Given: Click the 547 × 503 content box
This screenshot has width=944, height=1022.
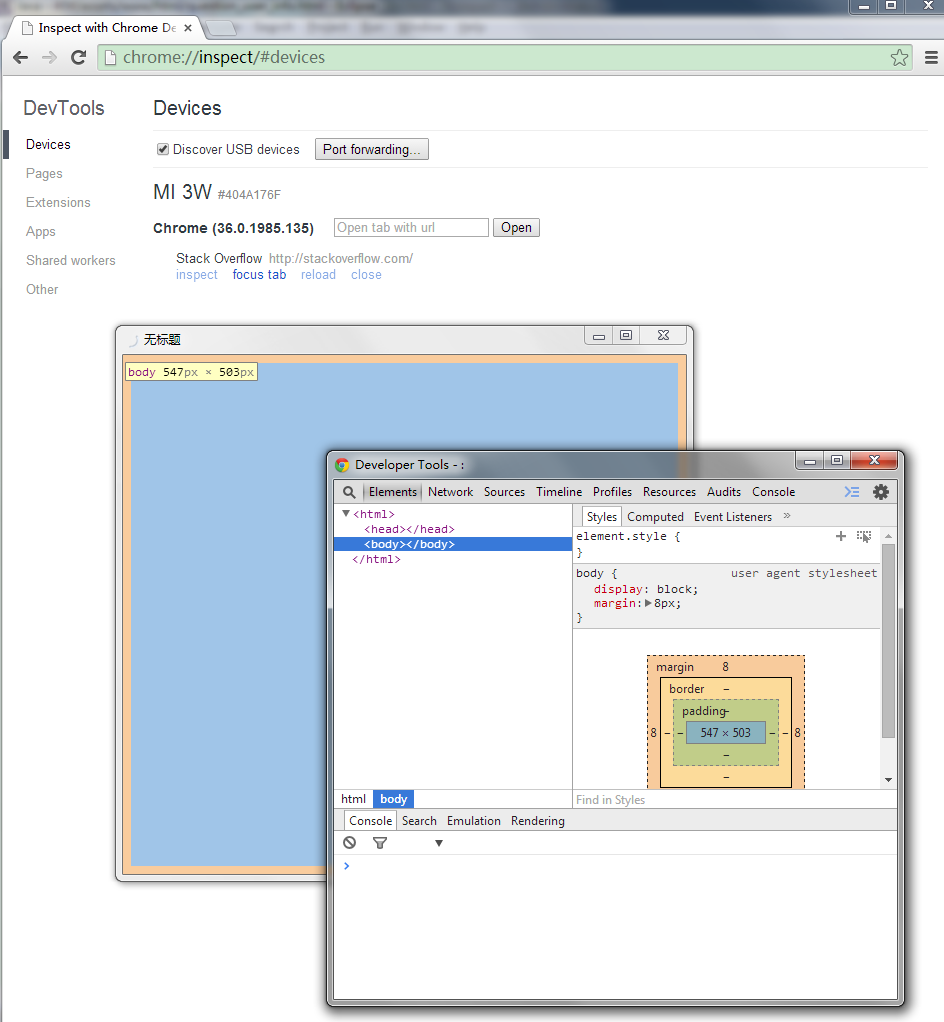Looking at the screenshot, I should (726, 733).
